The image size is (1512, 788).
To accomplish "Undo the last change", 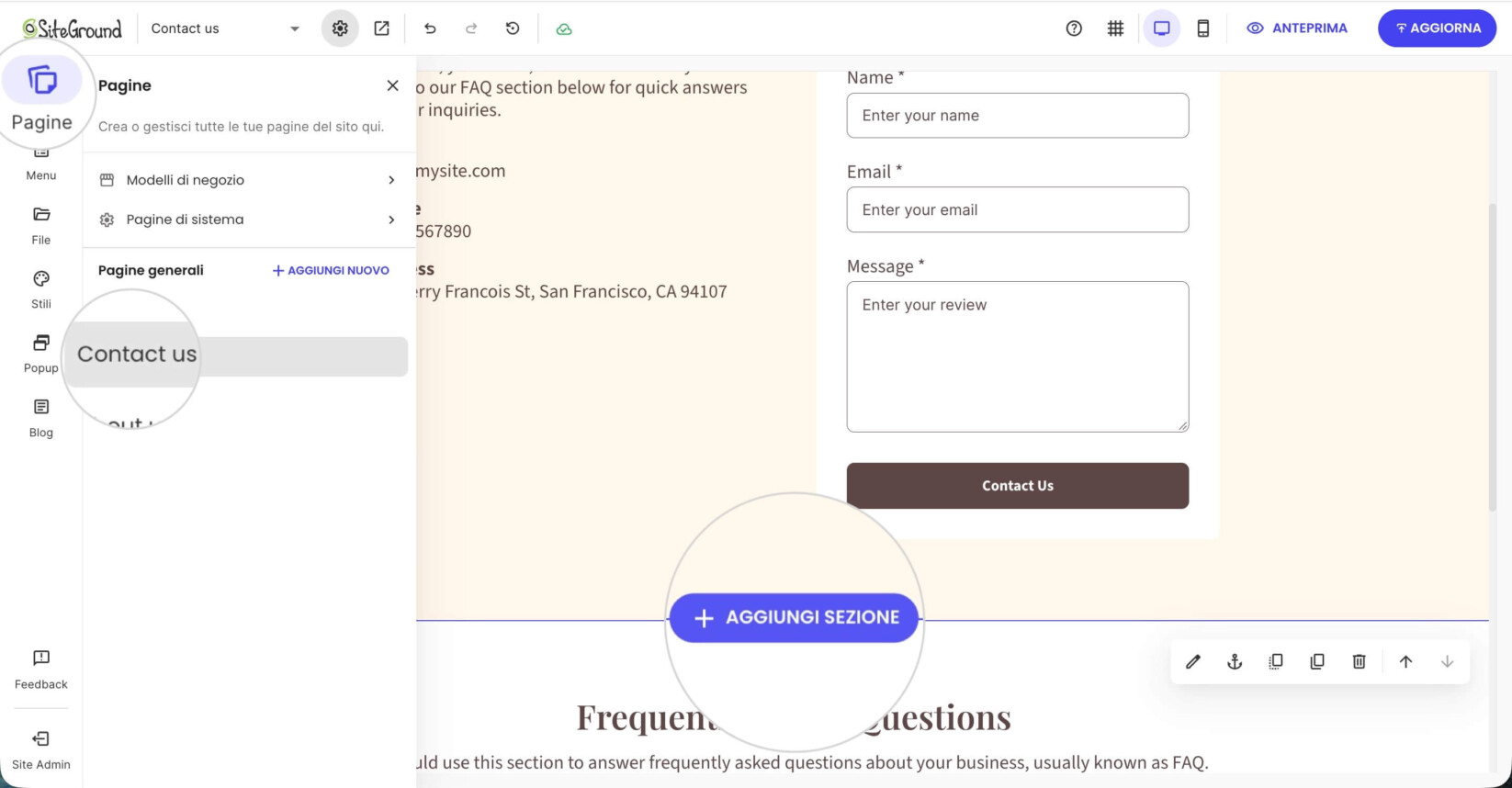I will pos(430,28).
